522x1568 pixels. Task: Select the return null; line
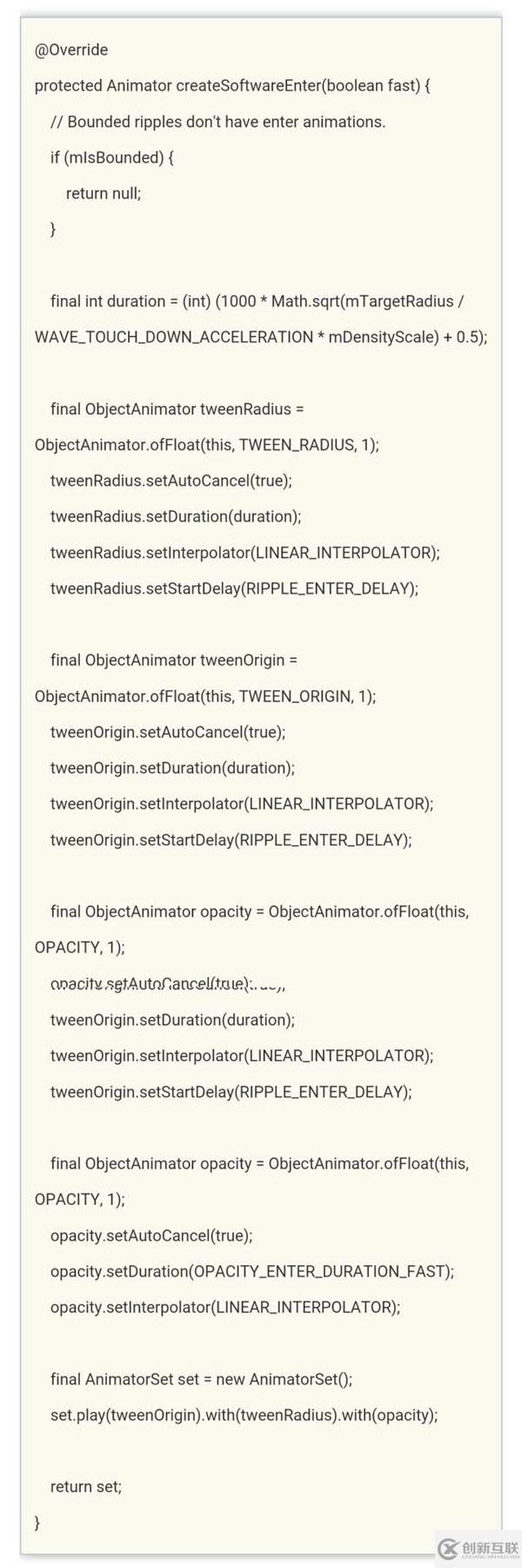point(104,193)
